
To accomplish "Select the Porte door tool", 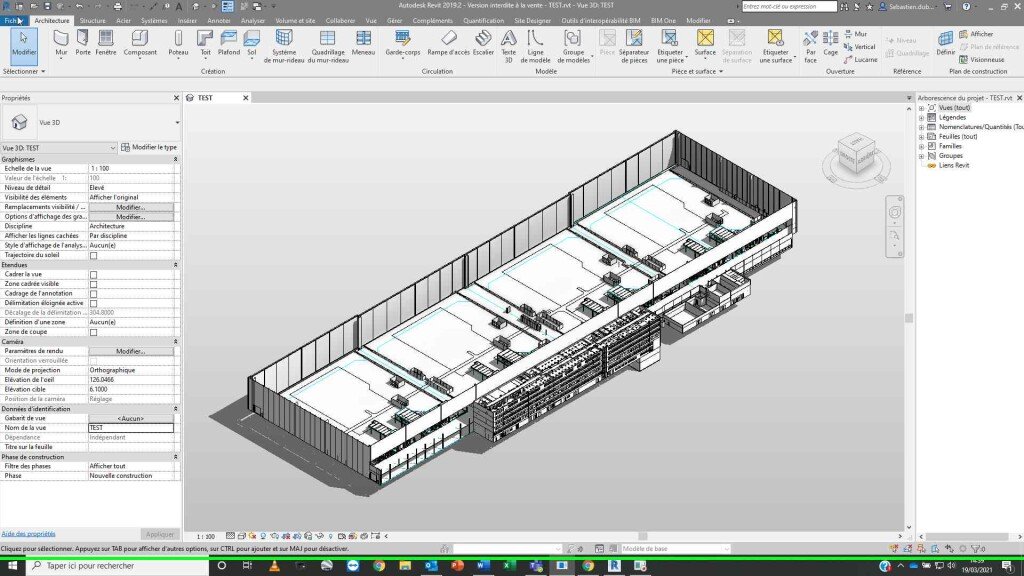I will (83, 44).
